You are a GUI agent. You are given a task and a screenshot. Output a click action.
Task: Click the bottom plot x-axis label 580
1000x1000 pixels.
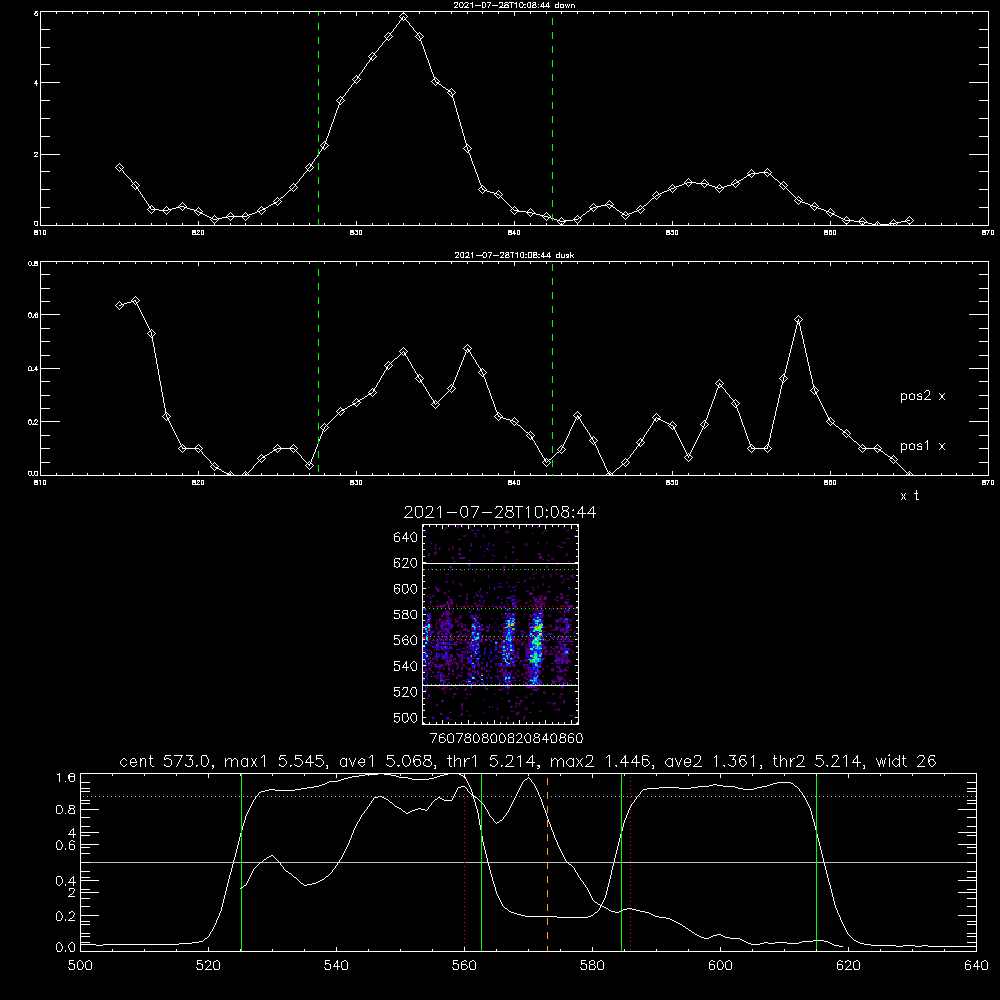[592, 966]
